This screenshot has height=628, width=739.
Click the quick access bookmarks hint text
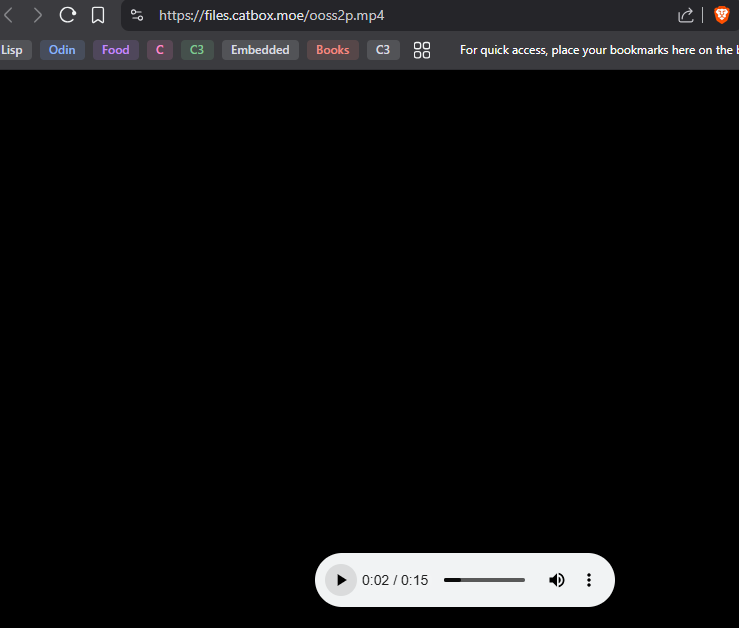599,50
